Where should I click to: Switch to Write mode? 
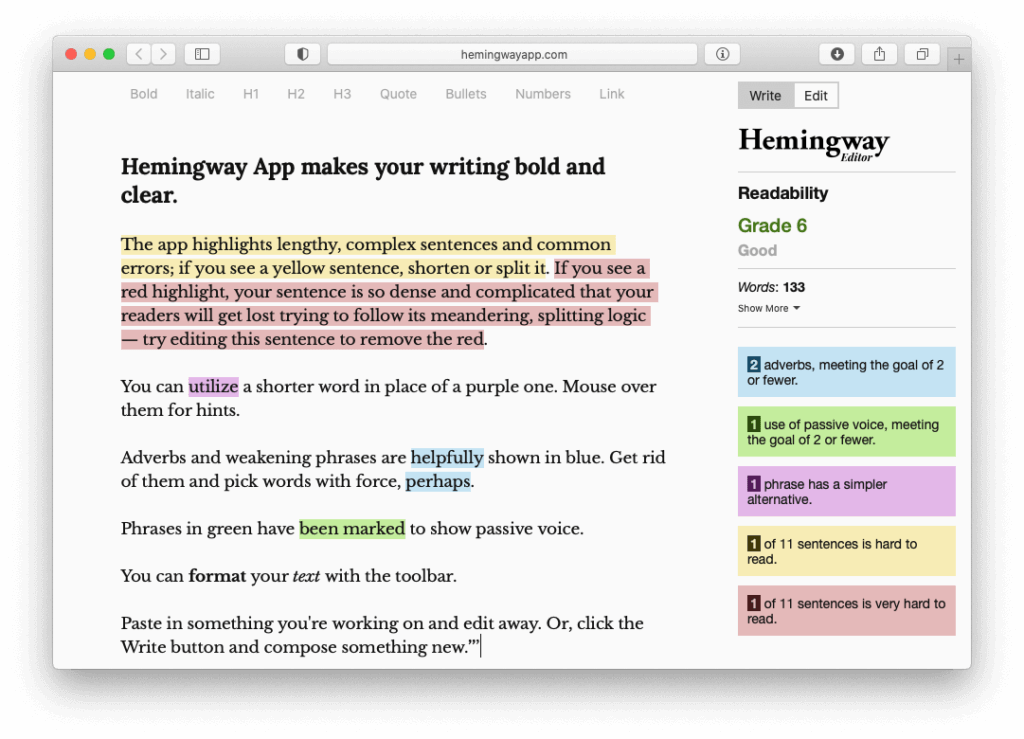point(765,95)
